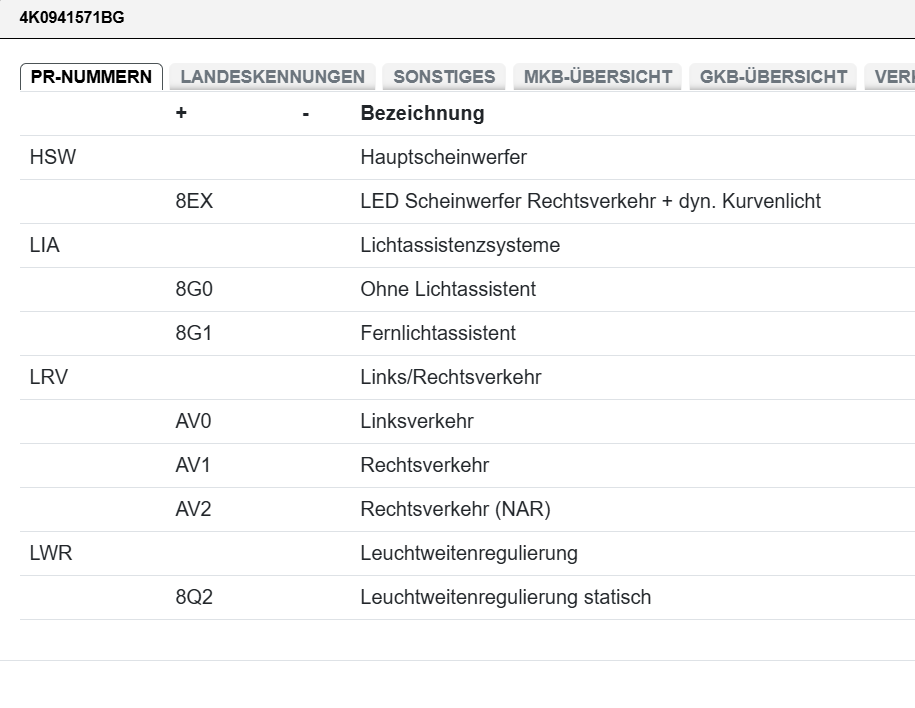Click the plus column header
This screenshot has width=915, height=708.
(181, 114)
